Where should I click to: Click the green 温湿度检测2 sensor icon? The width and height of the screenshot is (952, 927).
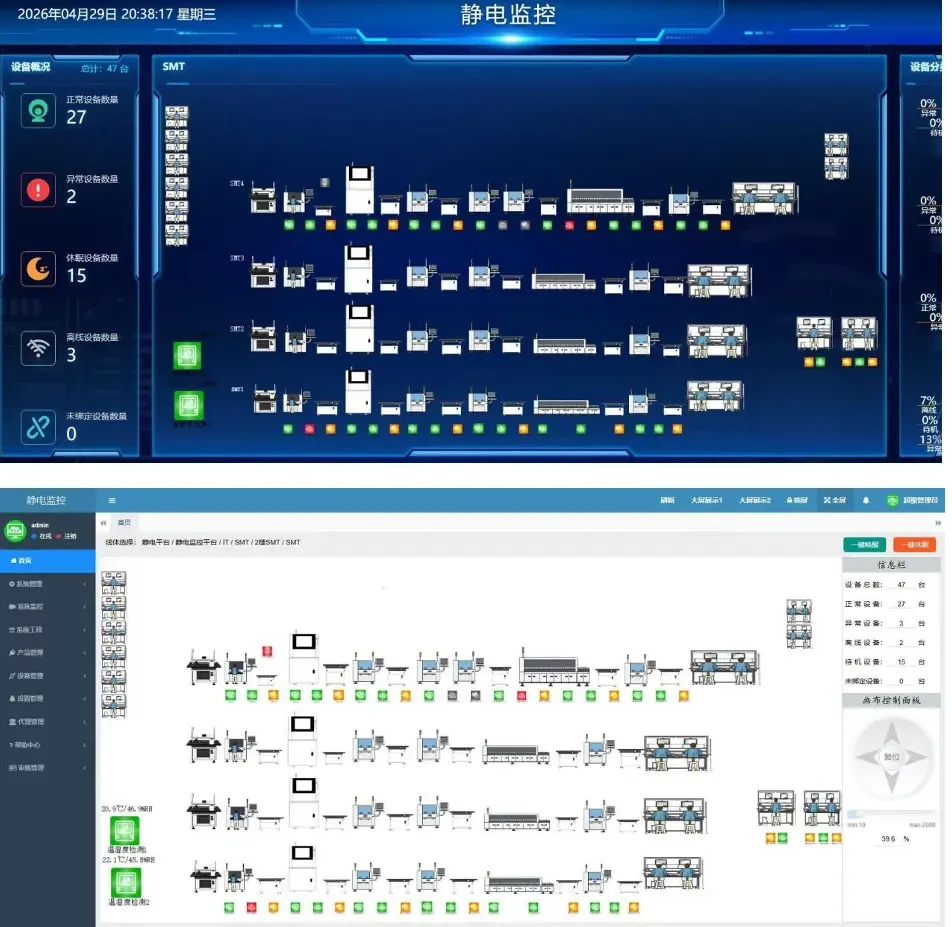(126, 882)
